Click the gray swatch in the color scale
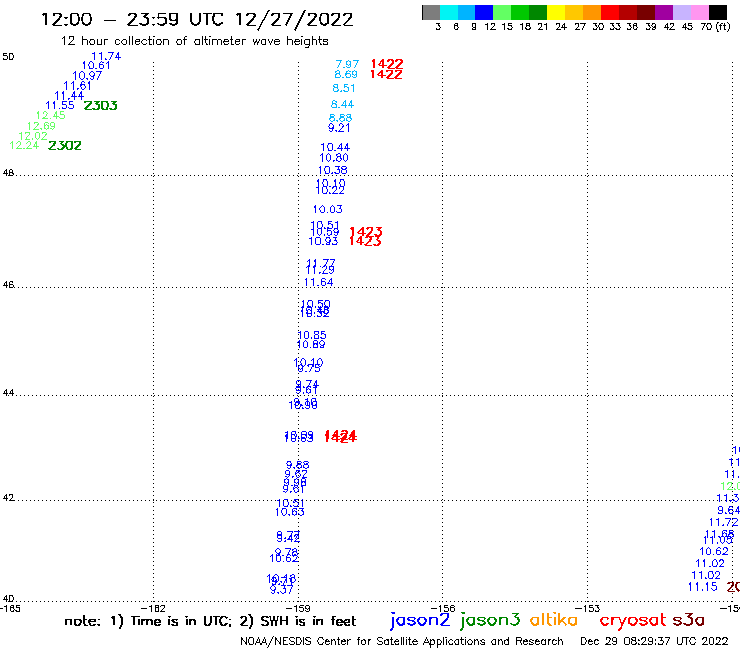Image resolution: width=740 pixels, height=650 pixels. (431, 12)
